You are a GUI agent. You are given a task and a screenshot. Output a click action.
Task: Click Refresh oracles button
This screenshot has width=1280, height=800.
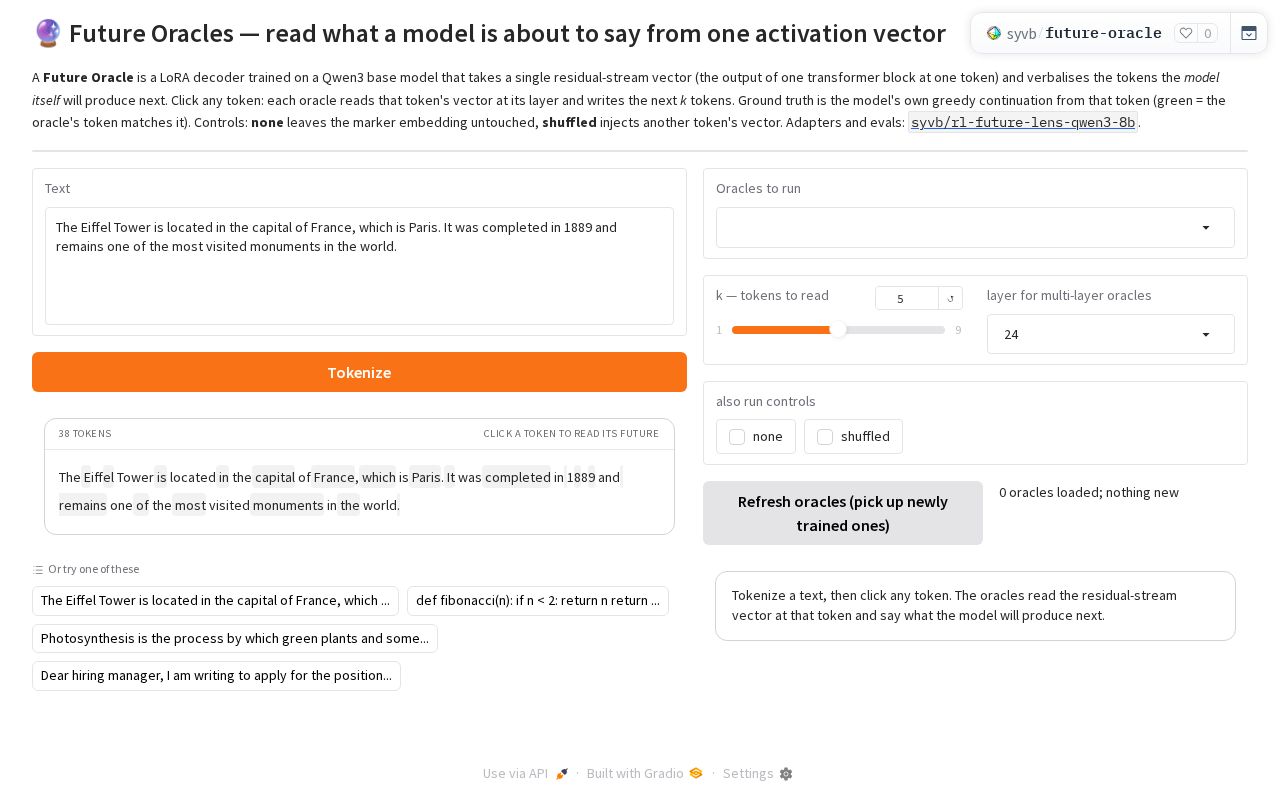click(x=843, y=513)
